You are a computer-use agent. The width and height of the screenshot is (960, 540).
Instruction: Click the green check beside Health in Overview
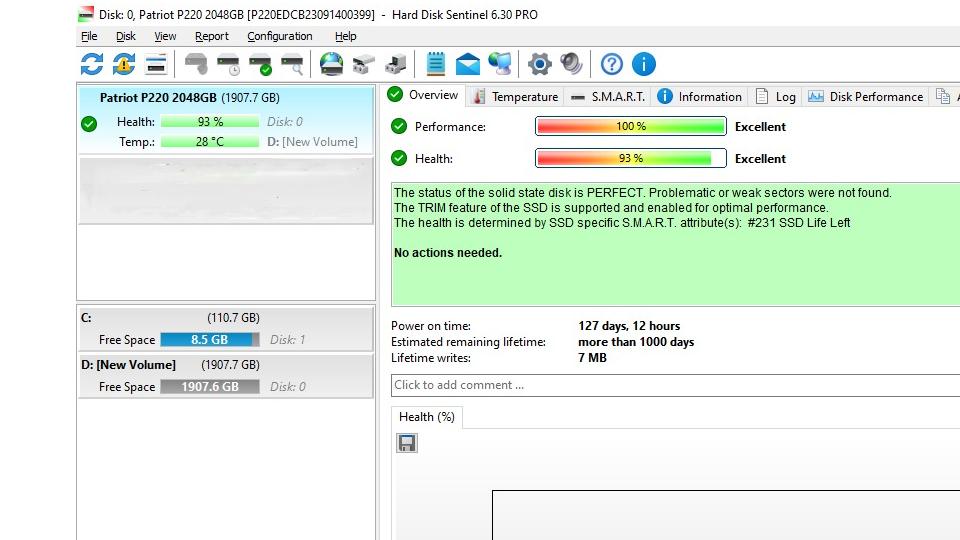click(399, 158)
